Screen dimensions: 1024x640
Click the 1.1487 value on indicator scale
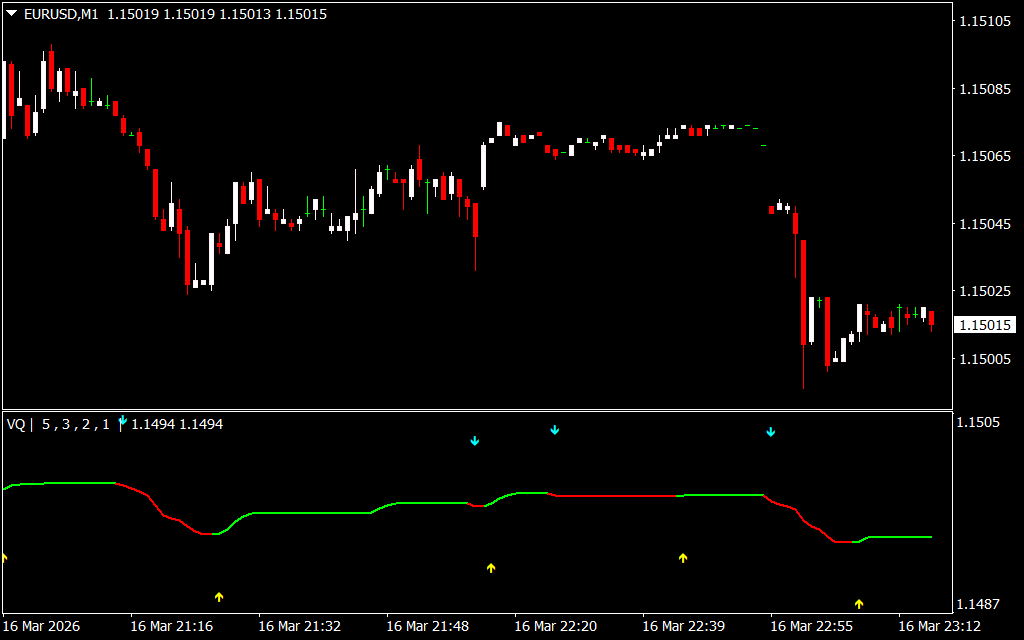pos(980,604)
